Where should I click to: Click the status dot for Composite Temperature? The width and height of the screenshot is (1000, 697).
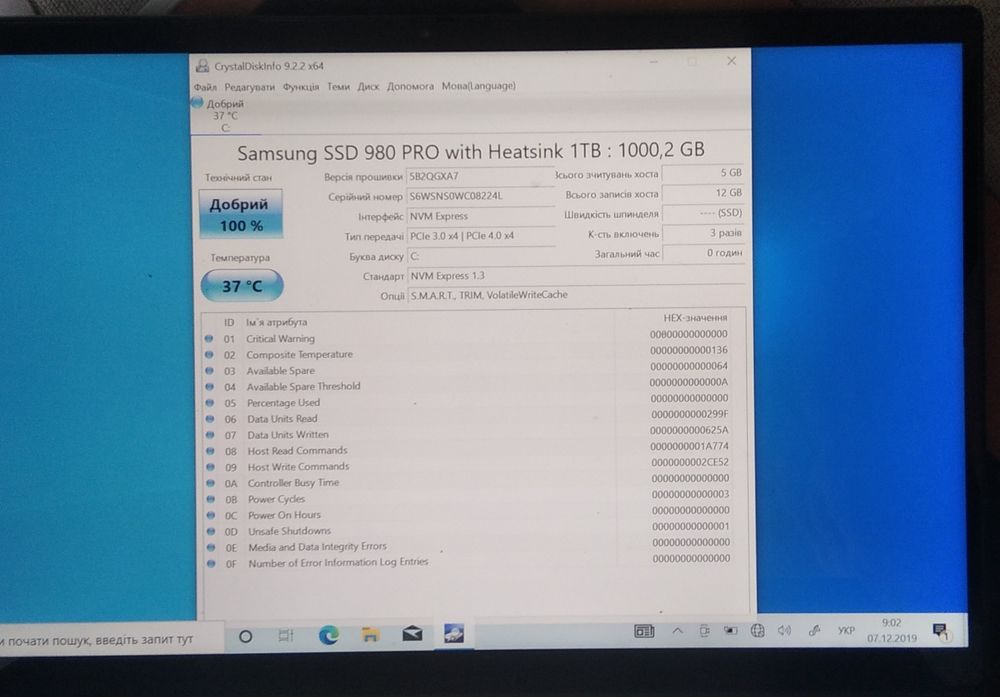209,355
